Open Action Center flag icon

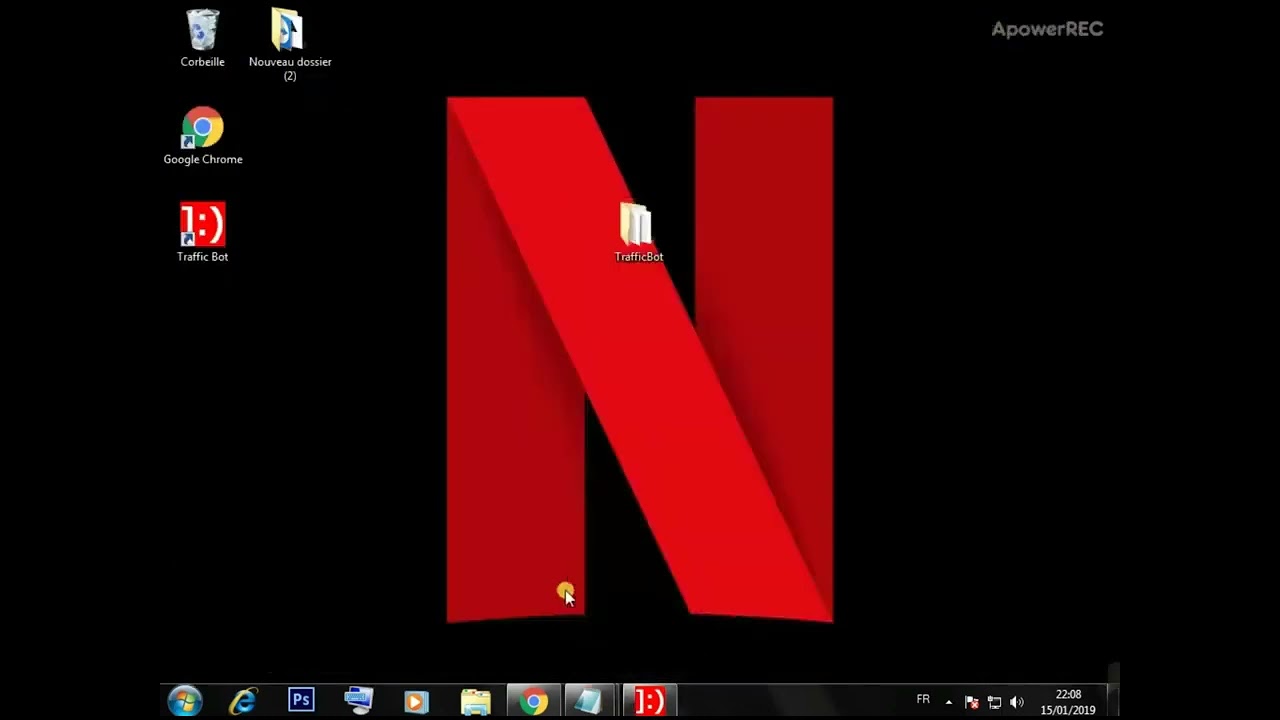pyautogui.click(x=971, y=702)
